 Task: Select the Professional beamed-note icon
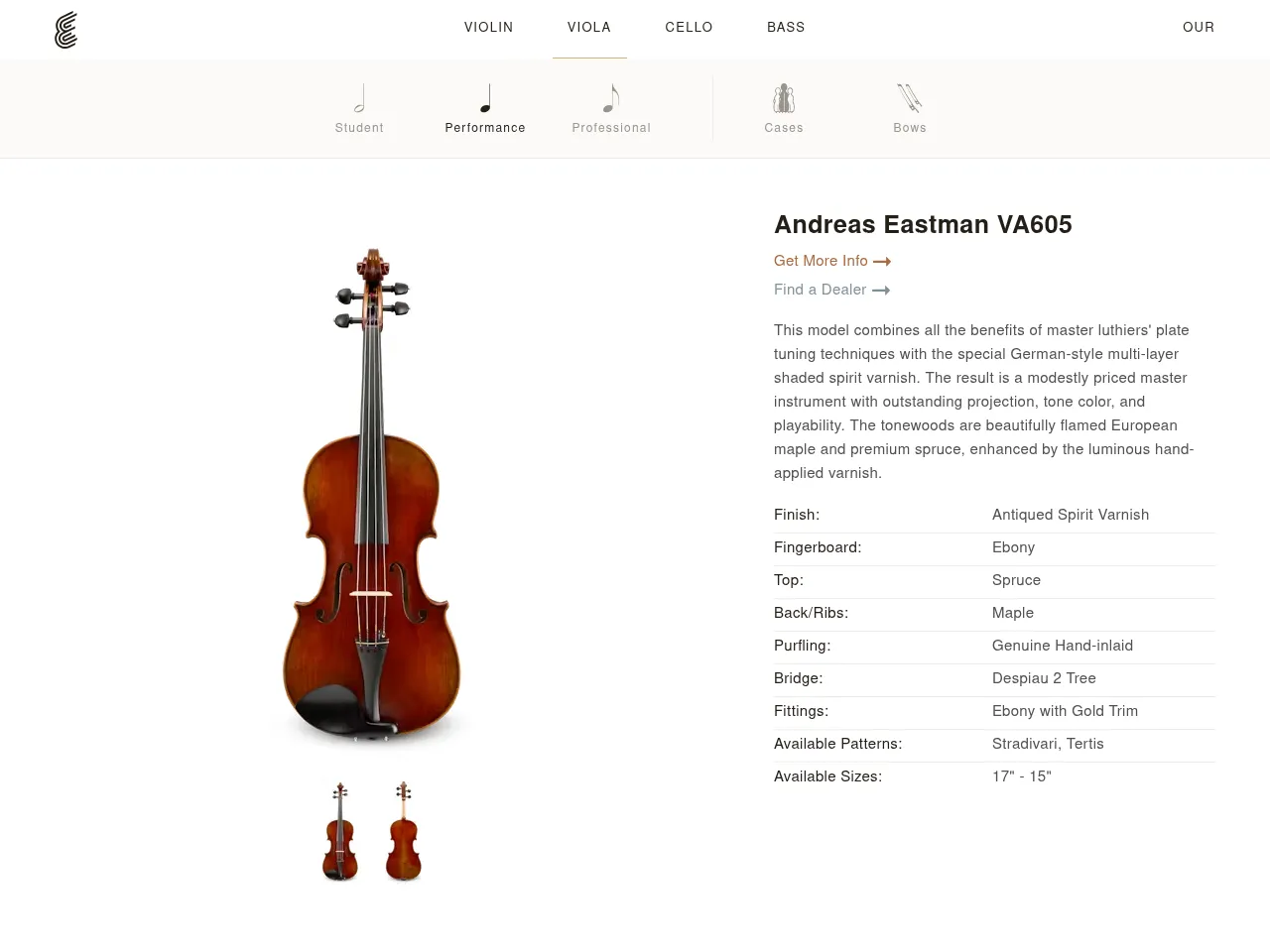tap(611, 98)
